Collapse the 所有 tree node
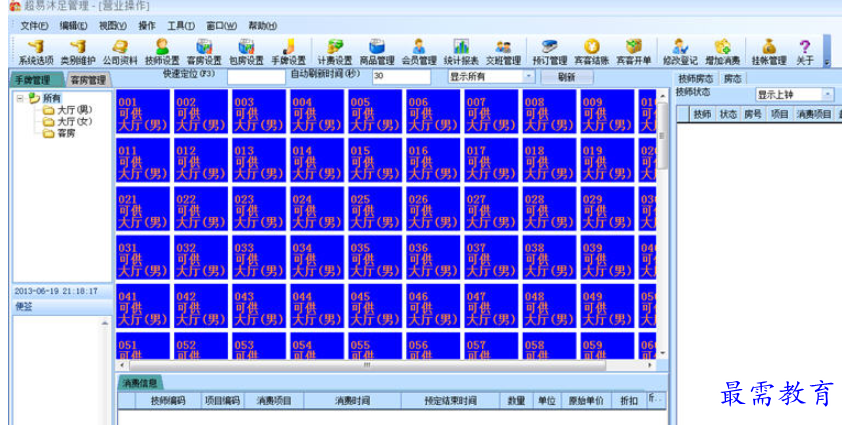 click(x=20, y=98)
